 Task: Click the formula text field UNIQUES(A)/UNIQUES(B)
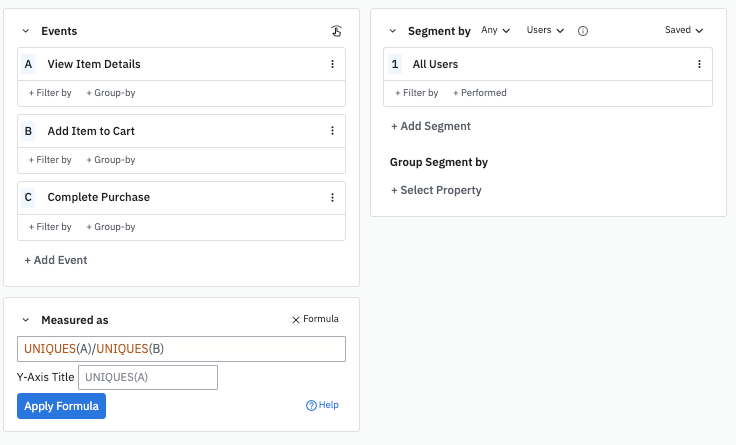pyautogui.click(x=181, y=349)
